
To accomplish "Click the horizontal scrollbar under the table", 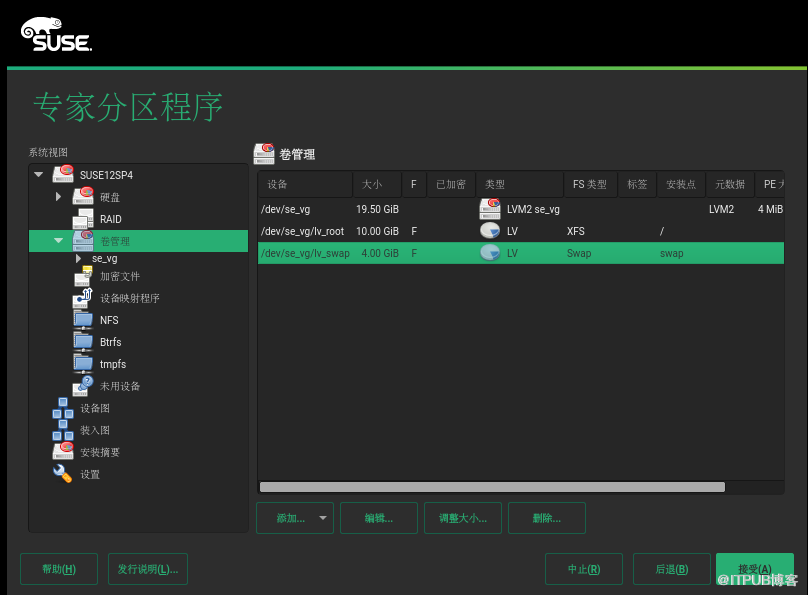I will pyautogui.click(x=492, y=487).
